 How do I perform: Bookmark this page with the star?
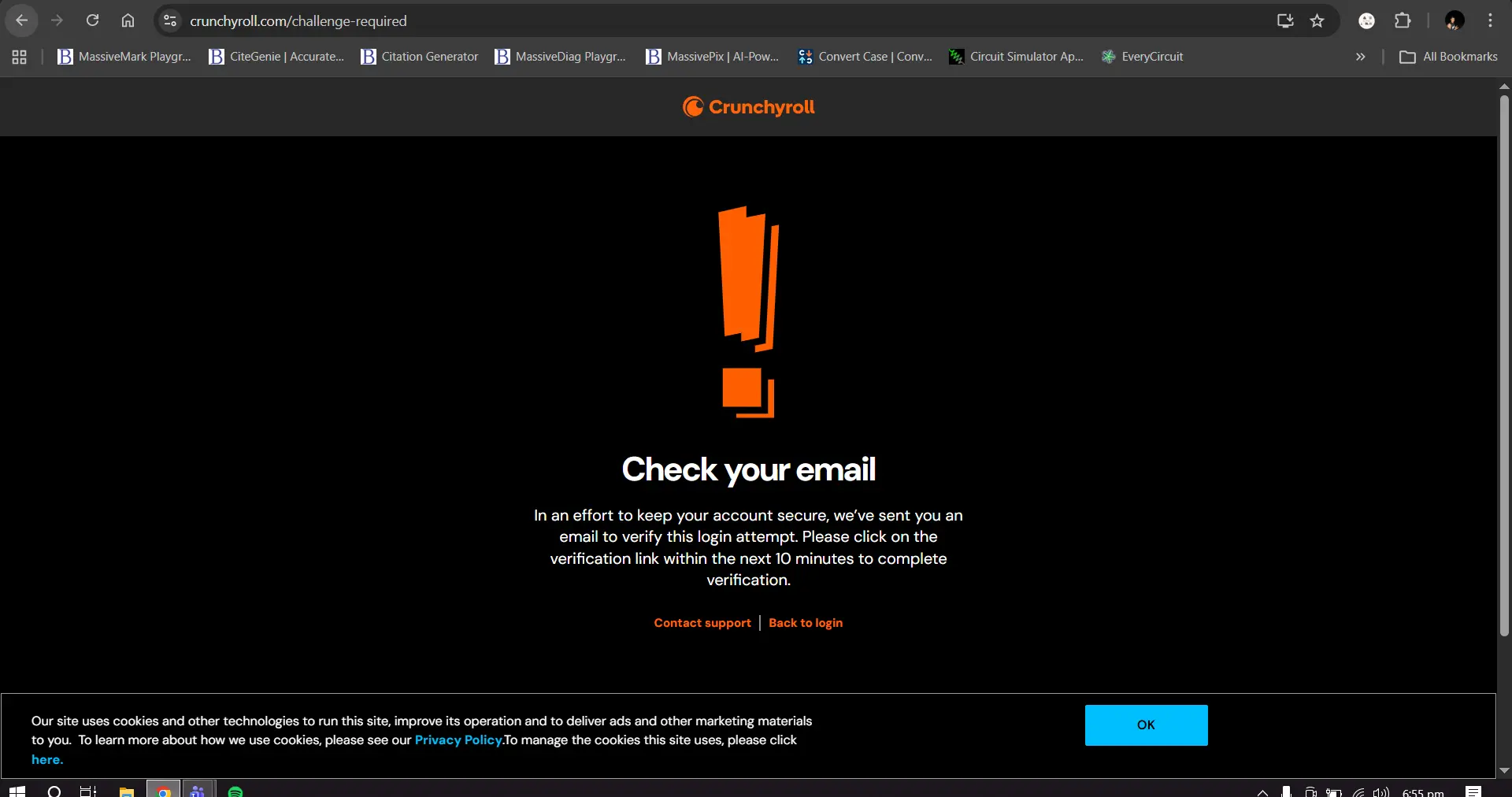tap(1317, 20)
